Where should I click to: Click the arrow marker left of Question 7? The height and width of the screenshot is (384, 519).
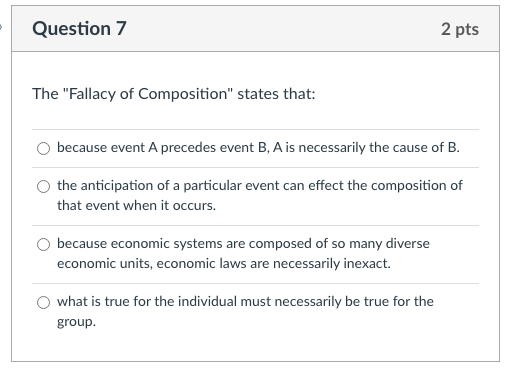point(1,27)
